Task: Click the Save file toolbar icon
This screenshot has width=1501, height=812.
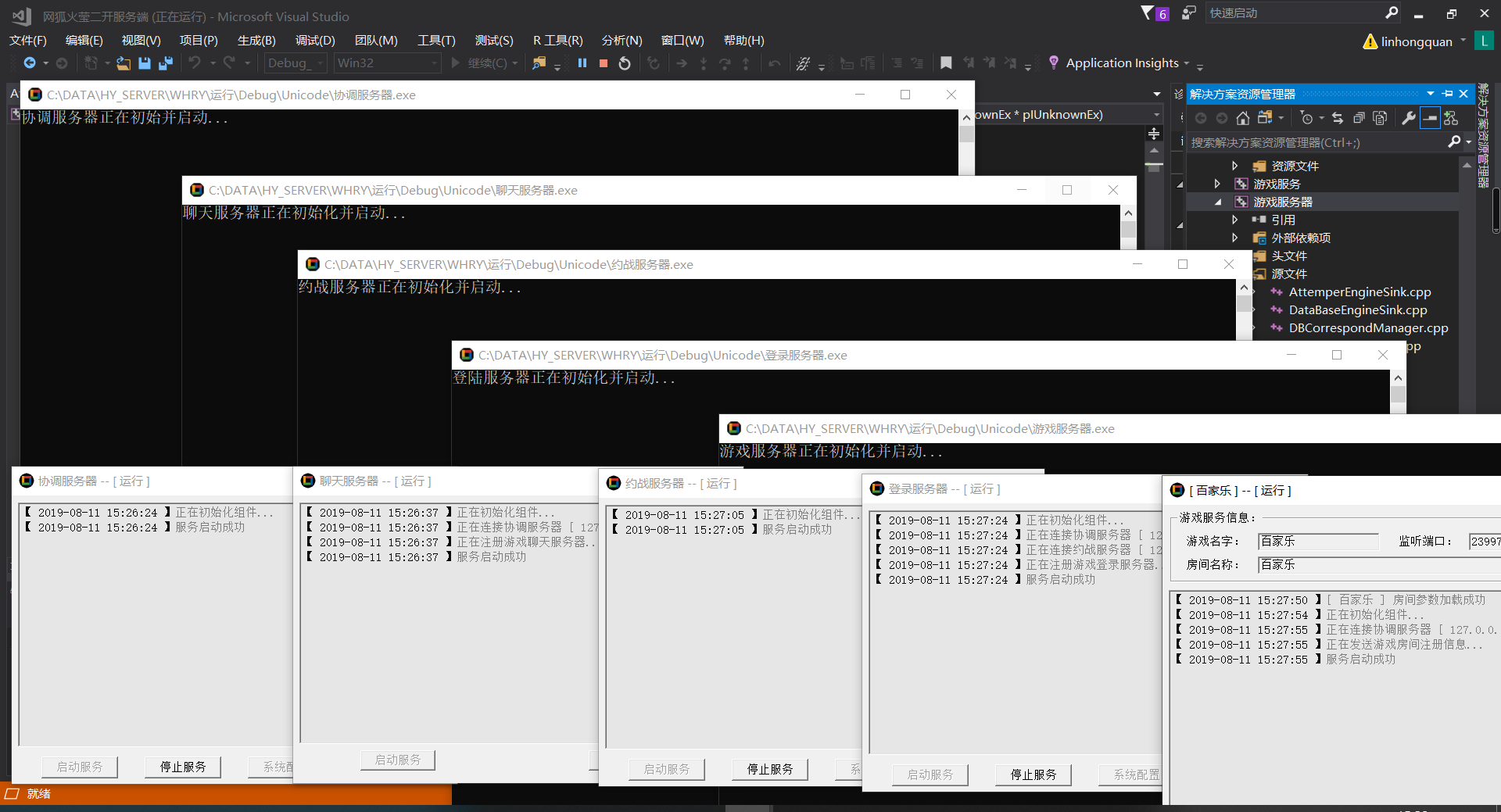Action: (145, 63)
